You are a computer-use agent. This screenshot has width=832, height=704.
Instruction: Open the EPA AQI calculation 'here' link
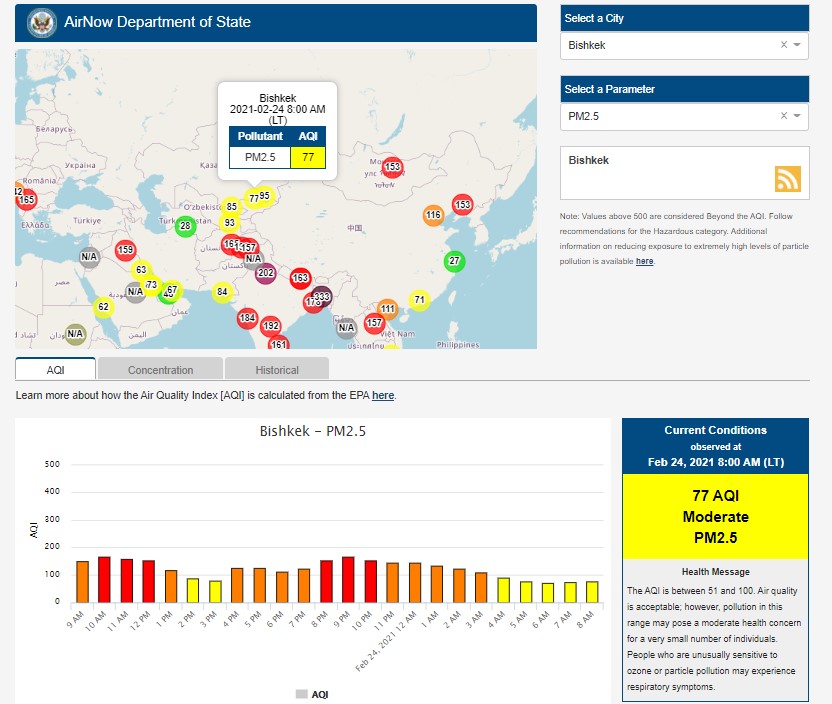coord(383,396)
